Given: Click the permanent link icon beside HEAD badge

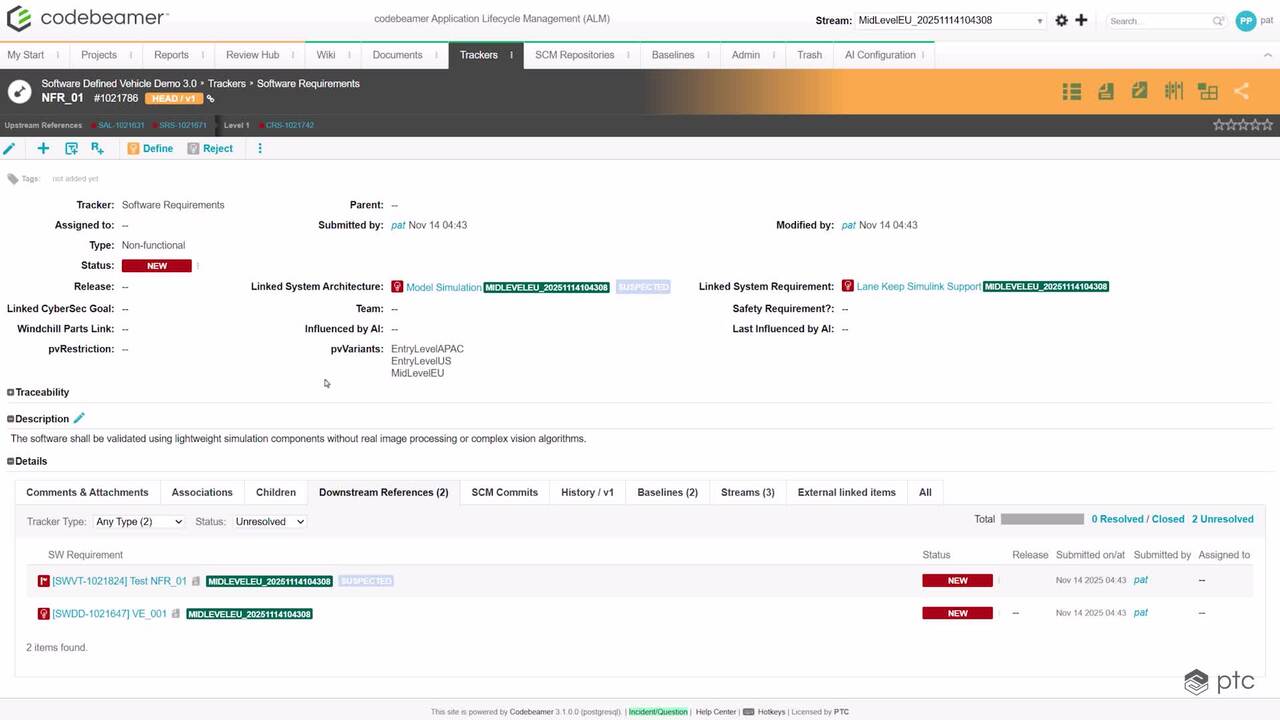Looking at the screenshot, I should tap(210, 99).
